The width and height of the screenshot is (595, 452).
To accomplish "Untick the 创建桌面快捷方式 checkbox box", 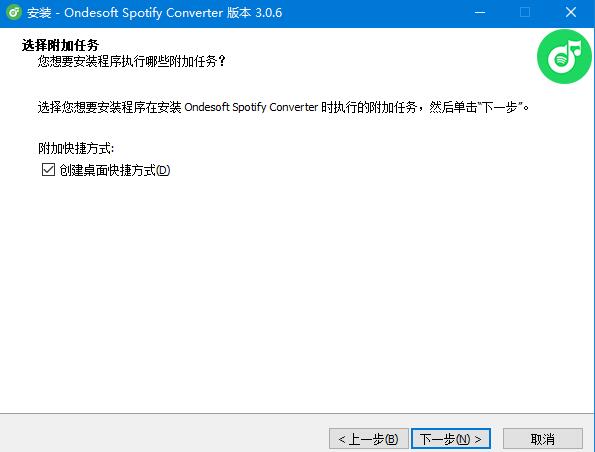I will (48, 170).
